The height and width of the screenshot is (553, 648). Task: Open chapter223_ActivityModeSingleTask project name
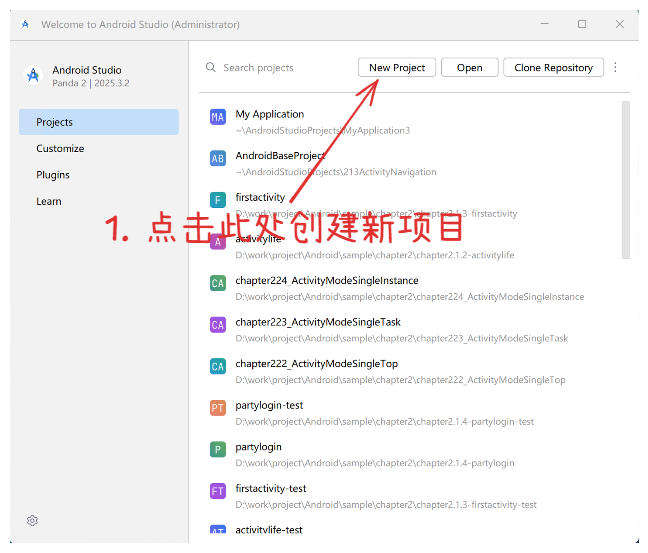click(318, 322)
